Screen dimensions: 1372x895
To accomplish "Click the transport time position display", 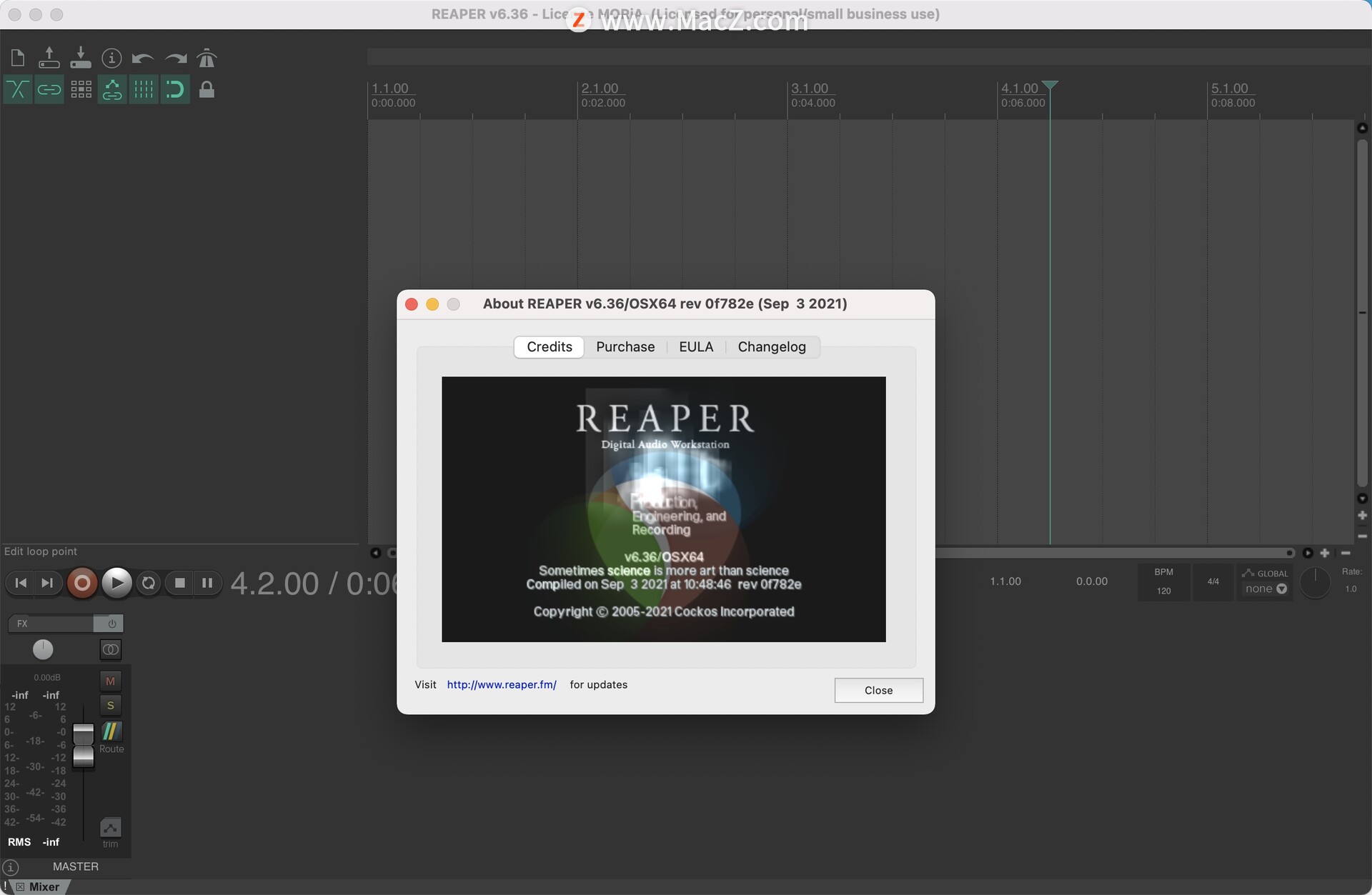I will coord(313,584).
